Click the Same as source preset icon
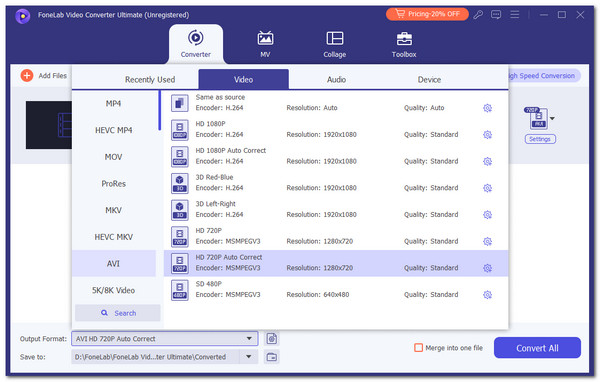Image resolution: width=600 pixels, height=382 pixels. [179, 103]
